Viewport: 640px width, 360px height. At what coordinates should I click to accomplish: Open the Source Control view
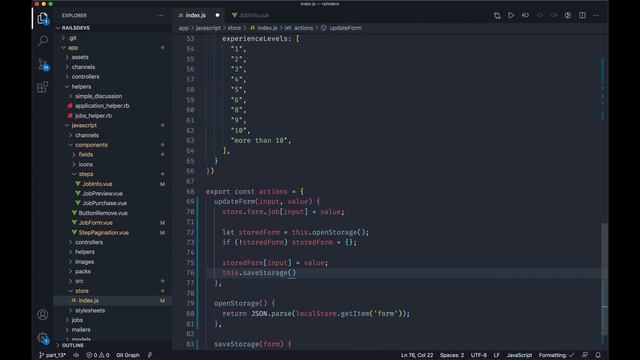[43, 64]
